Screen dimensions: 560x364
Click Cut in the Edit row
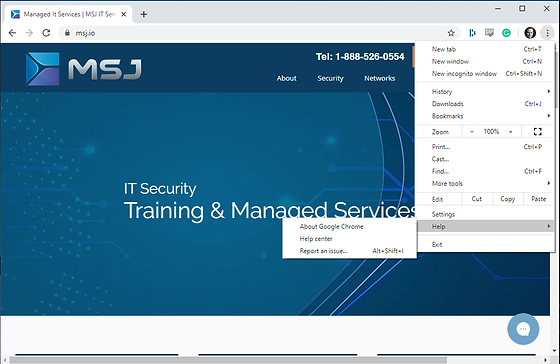tap(477, 199)
